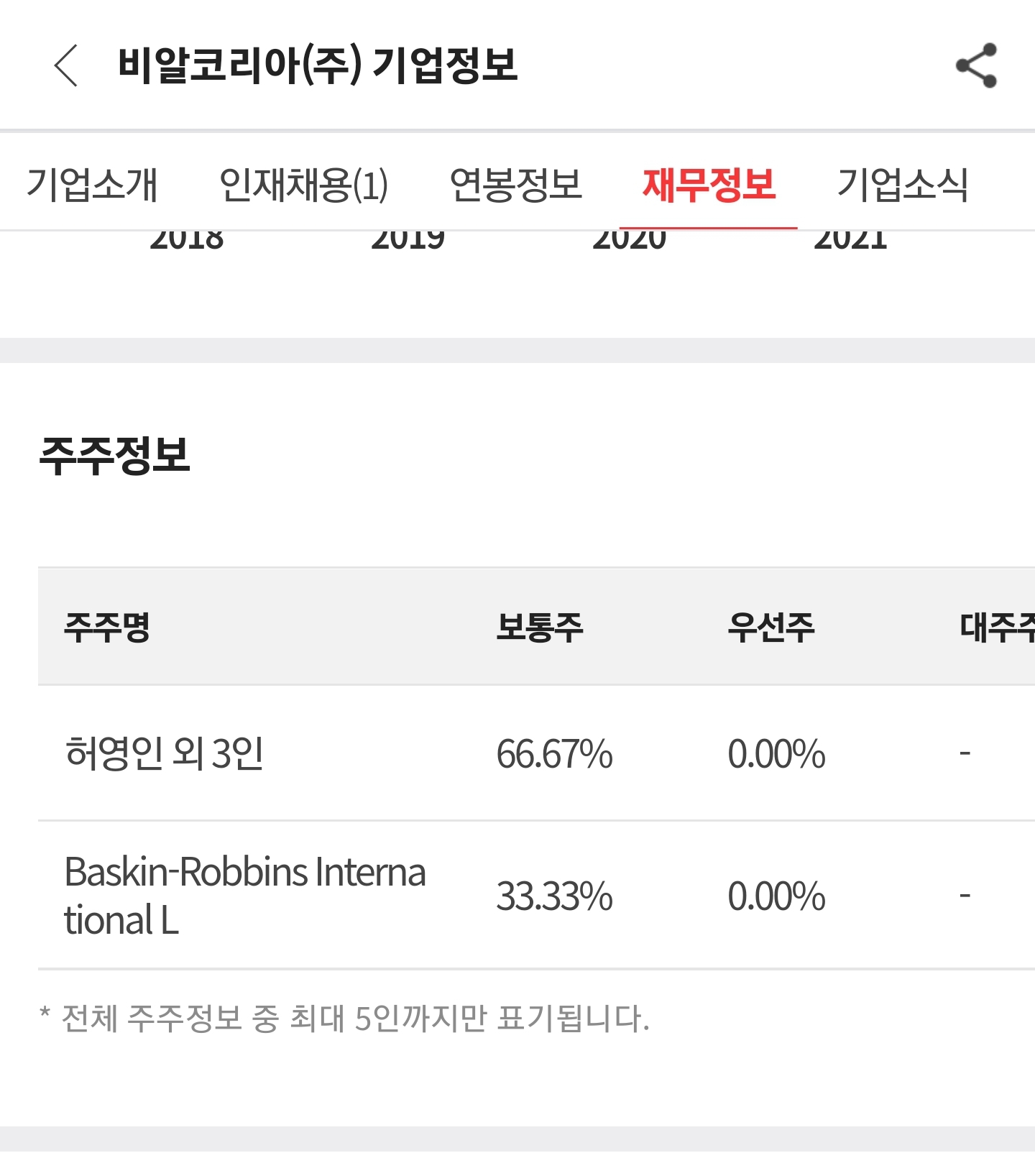Tap the 주주명 column header
This screenshot has height=1176, width=1035.
[x=107, y=627]
